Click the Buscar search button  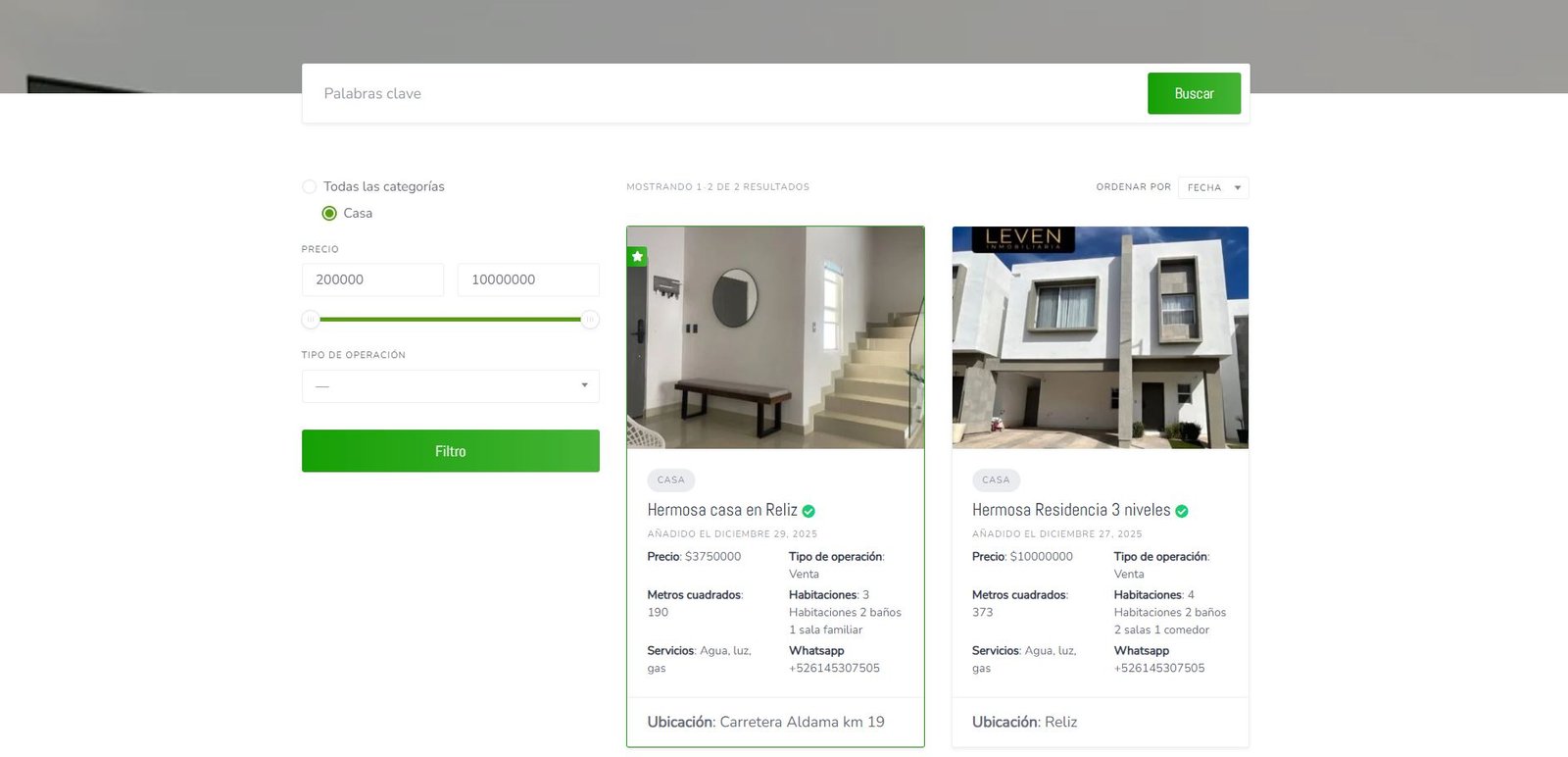(x=1194, y=93)
